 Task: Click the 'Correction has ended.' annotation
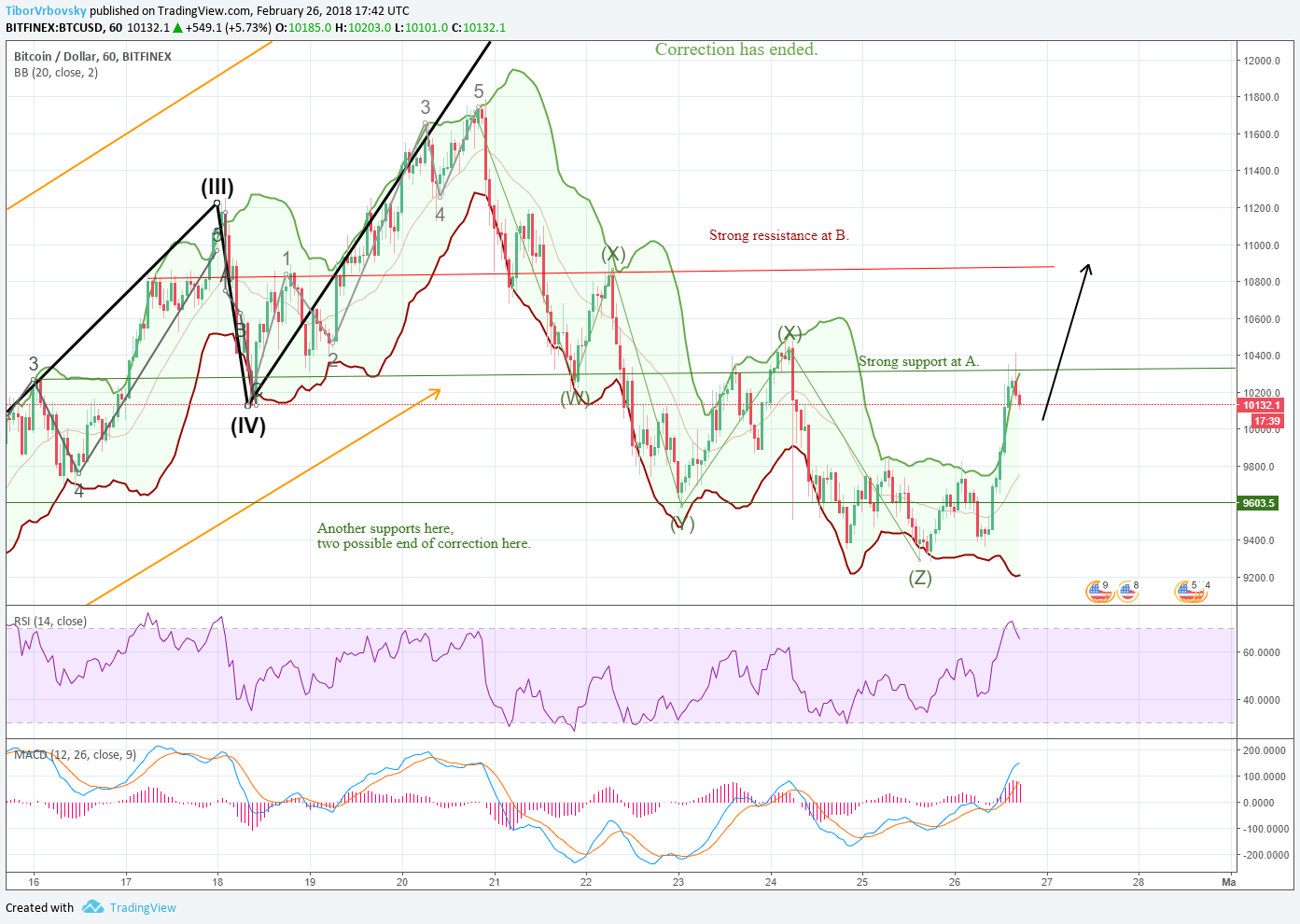736,49
